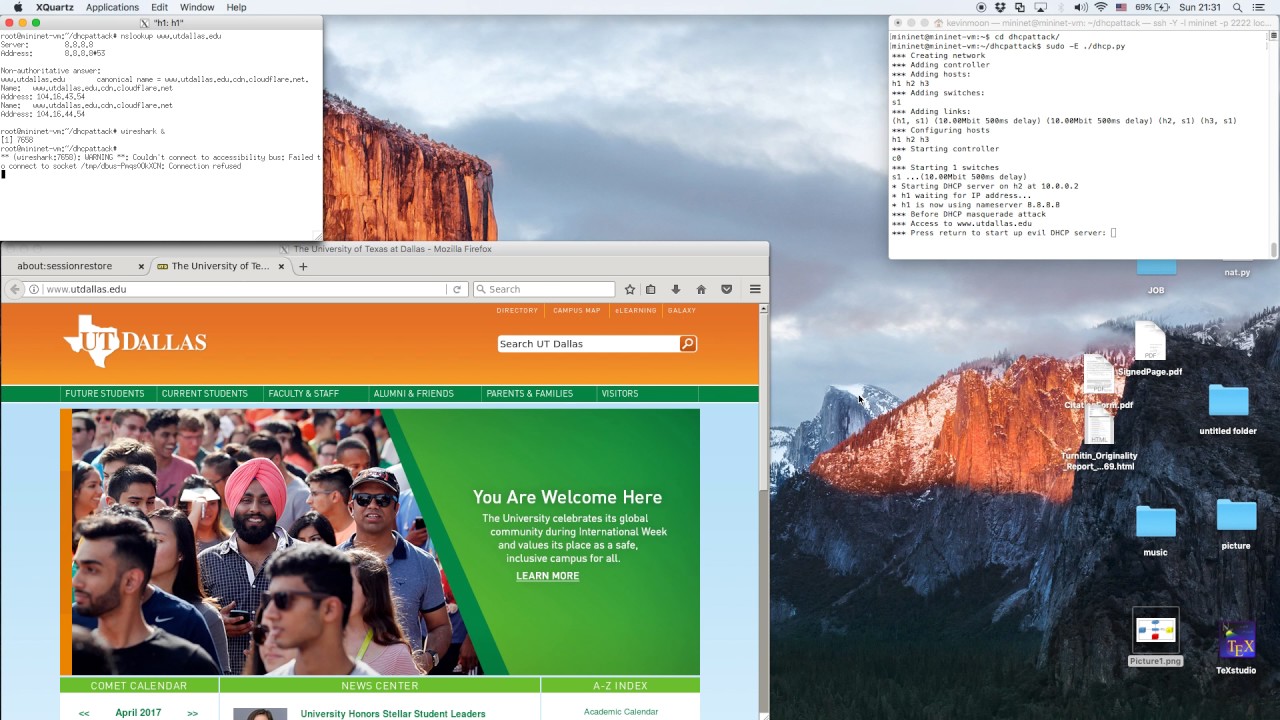Save the page to Pocket
1280x720 pixels.
point(726,289)
